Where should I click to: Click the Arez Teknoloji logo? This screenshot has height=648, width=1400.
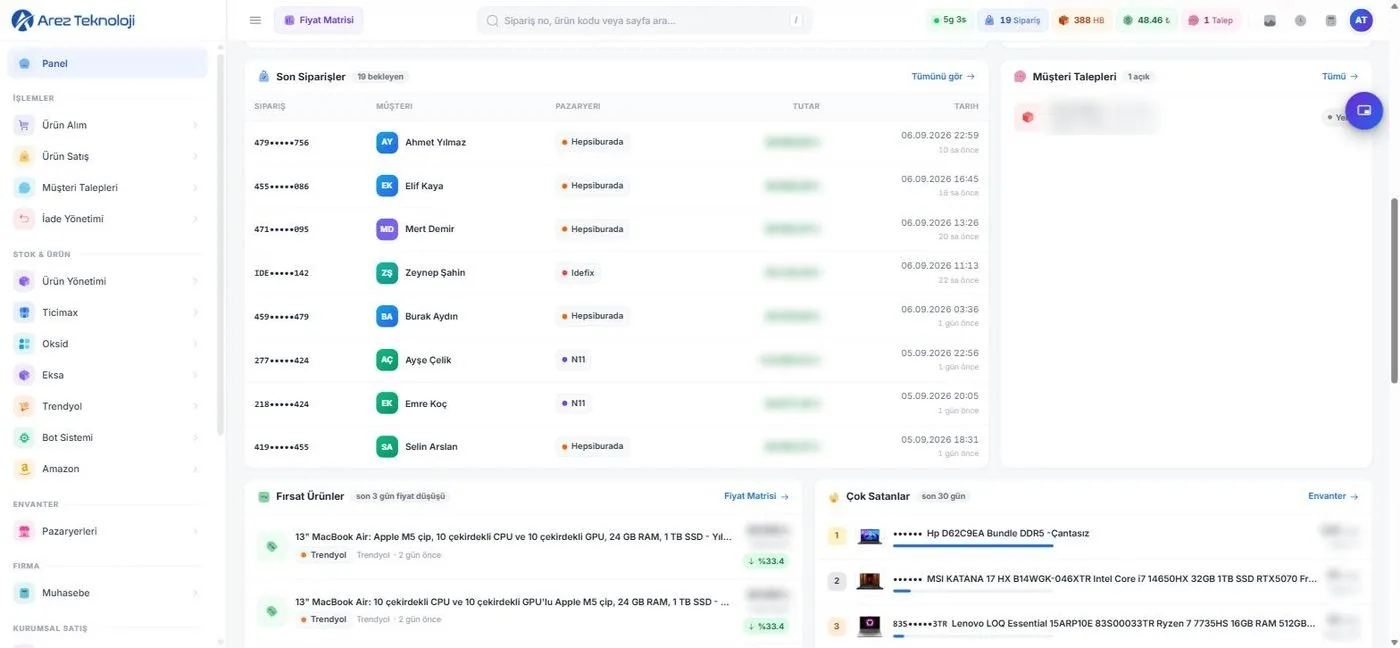coord(72,20)
